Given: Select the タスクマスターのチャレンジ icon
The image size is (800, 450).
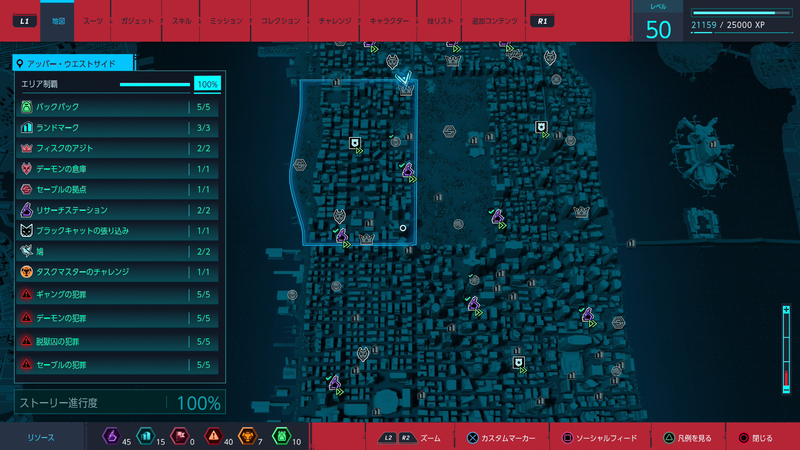Looking at the screenshot, I should (27, 272).
